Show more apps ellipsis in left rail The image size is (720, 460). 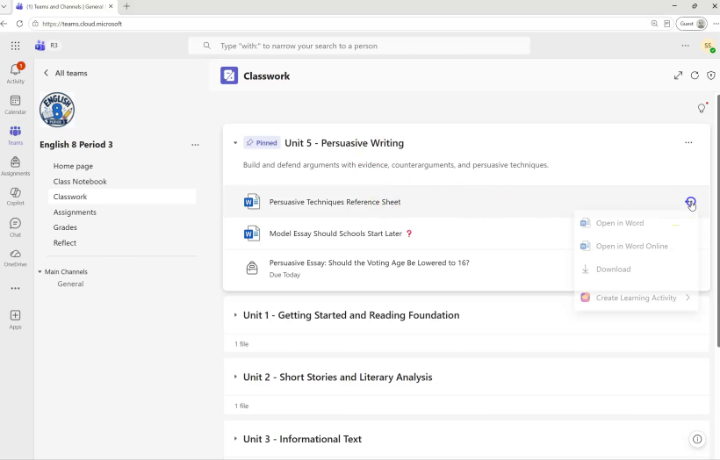coord(15,288)
